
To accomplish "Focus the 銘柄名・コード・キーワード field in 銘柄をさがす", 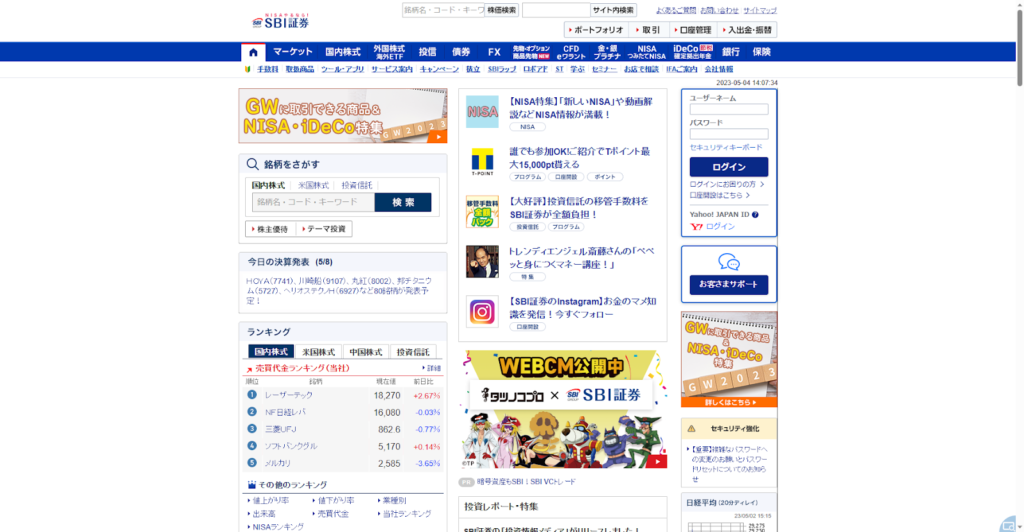I will (x=313, y=202).
